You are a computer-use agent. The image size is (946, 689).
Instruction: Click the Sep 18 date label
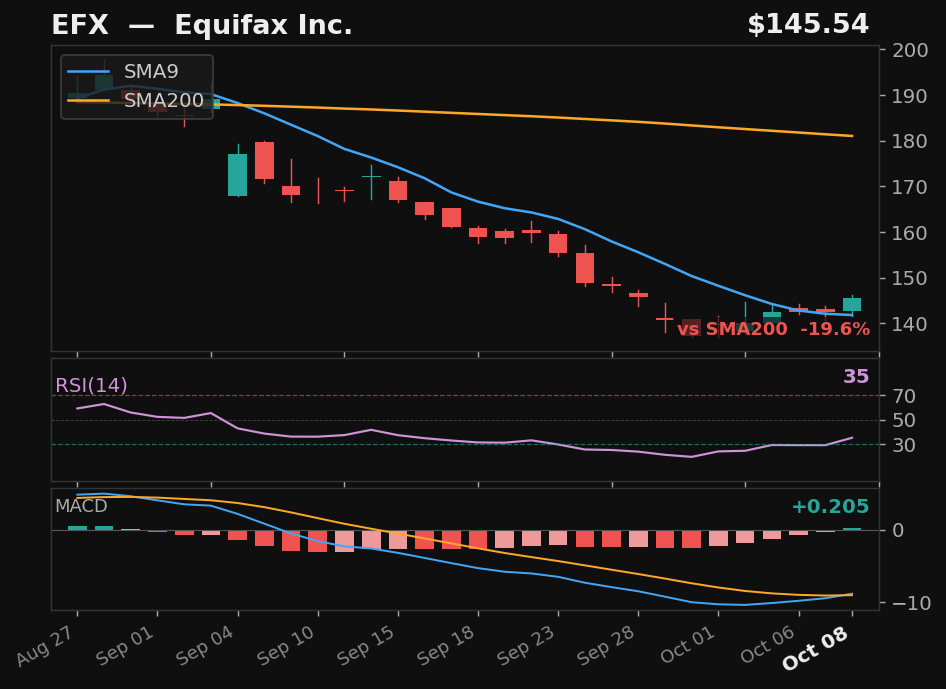click(x=447, y=645)
